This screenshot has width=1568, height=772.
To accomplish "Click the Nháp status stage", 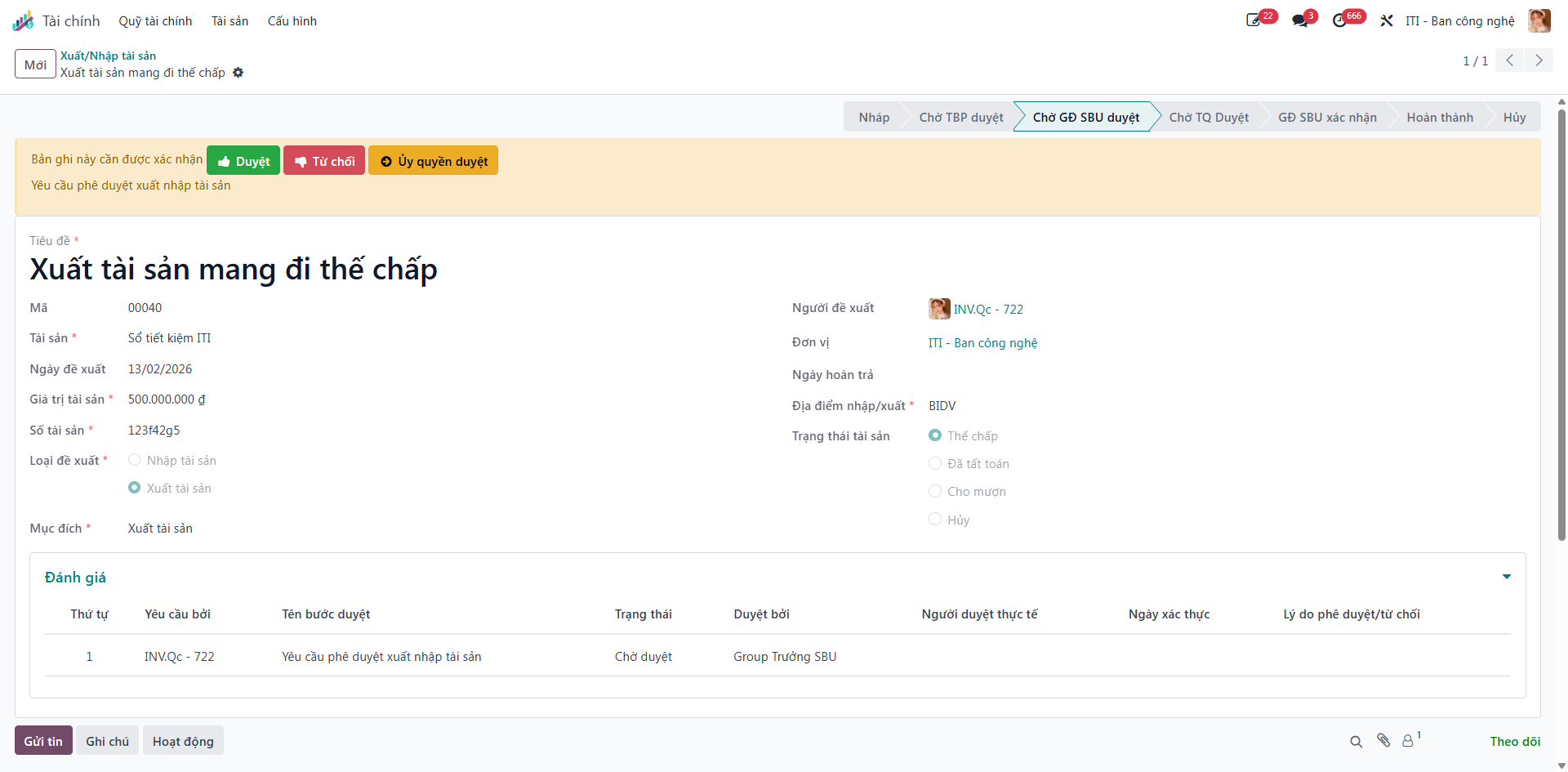I will click(874, 117).
